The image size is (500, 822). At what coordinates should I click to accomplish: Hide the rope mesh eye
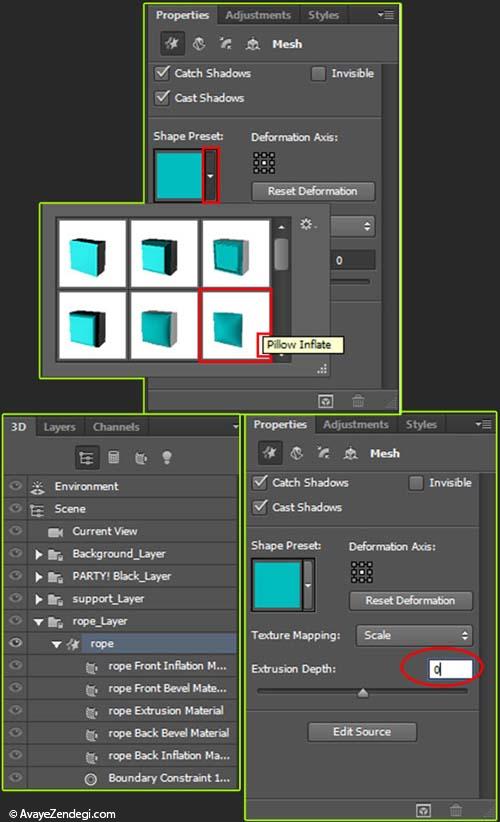(16, 643)
